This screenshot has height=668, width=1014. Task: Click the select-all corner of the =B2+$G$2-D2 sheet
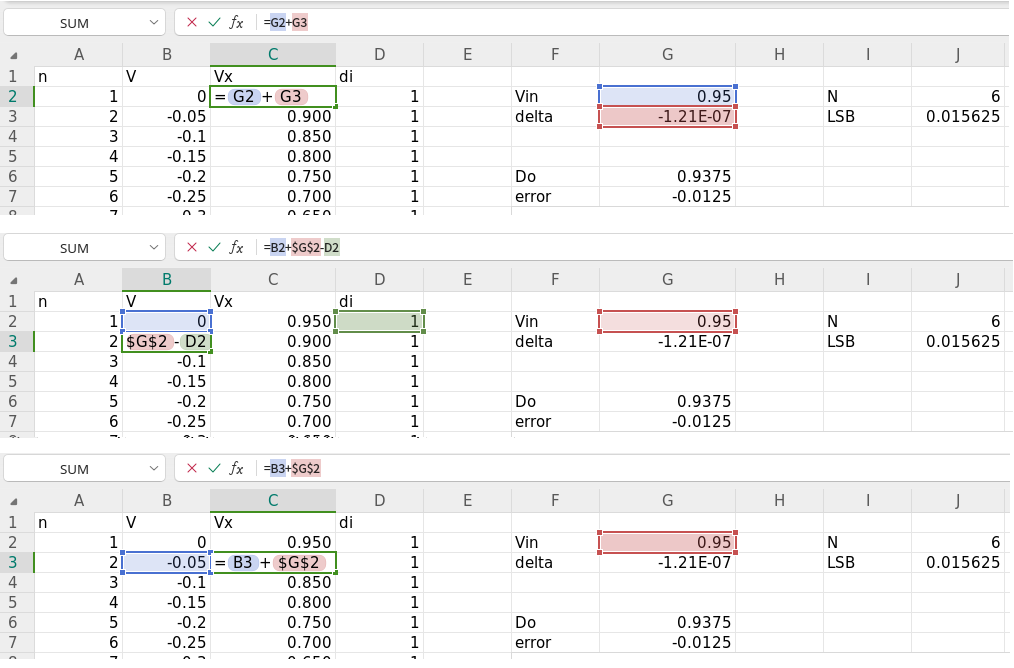point(14,280)
